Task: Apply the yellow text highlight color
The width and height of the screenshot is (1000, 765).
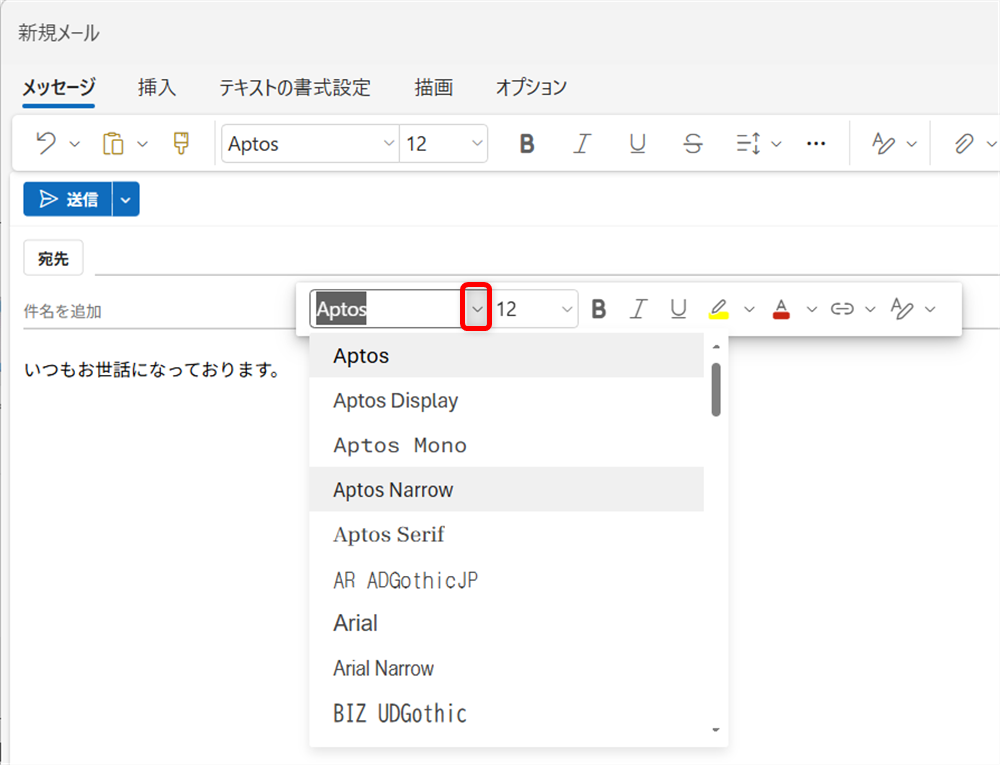Action: click(719, 309)
